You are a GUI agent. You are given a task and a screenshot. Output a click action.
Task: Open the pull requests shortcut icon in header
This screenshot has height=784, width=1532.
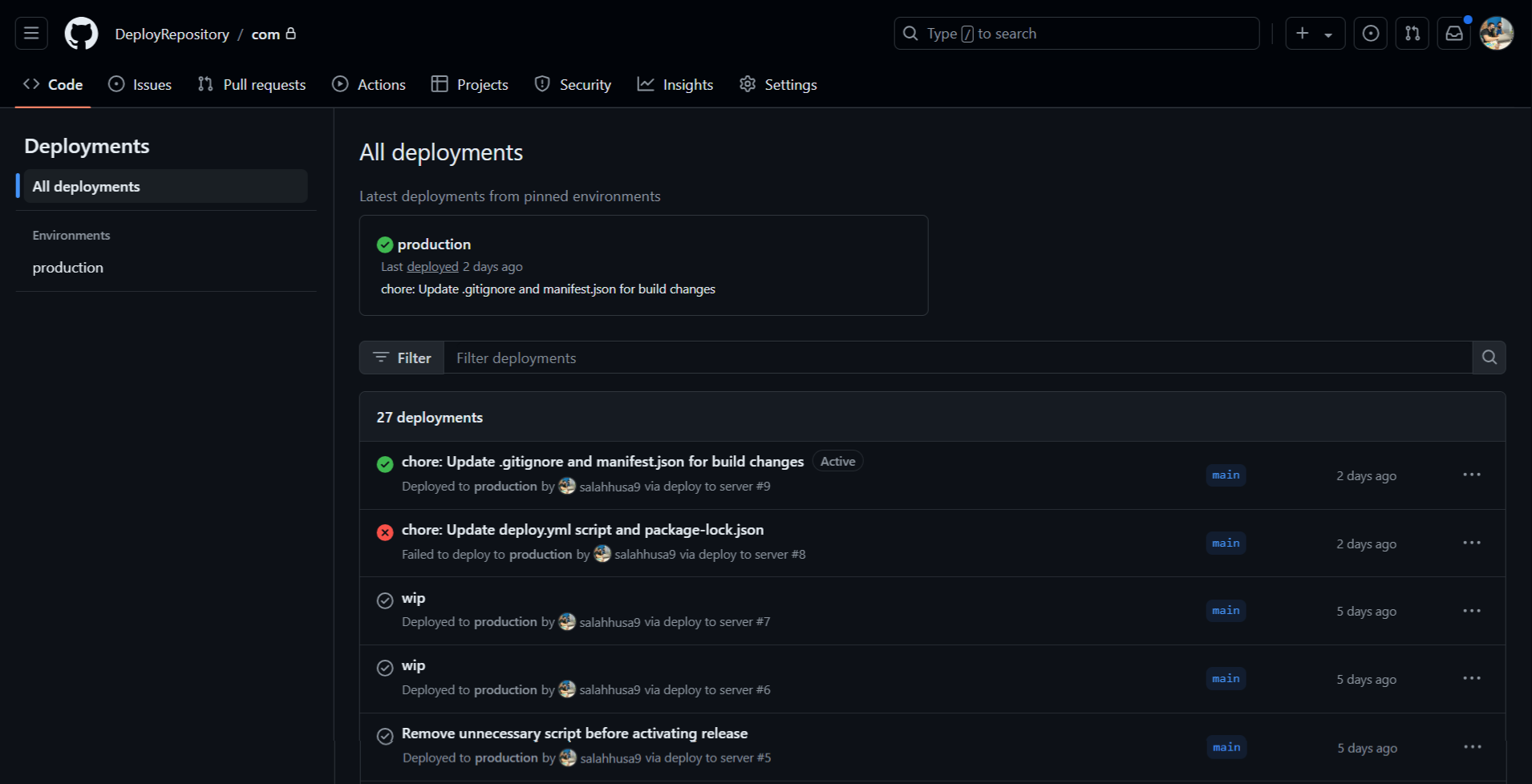(1412, 34)
